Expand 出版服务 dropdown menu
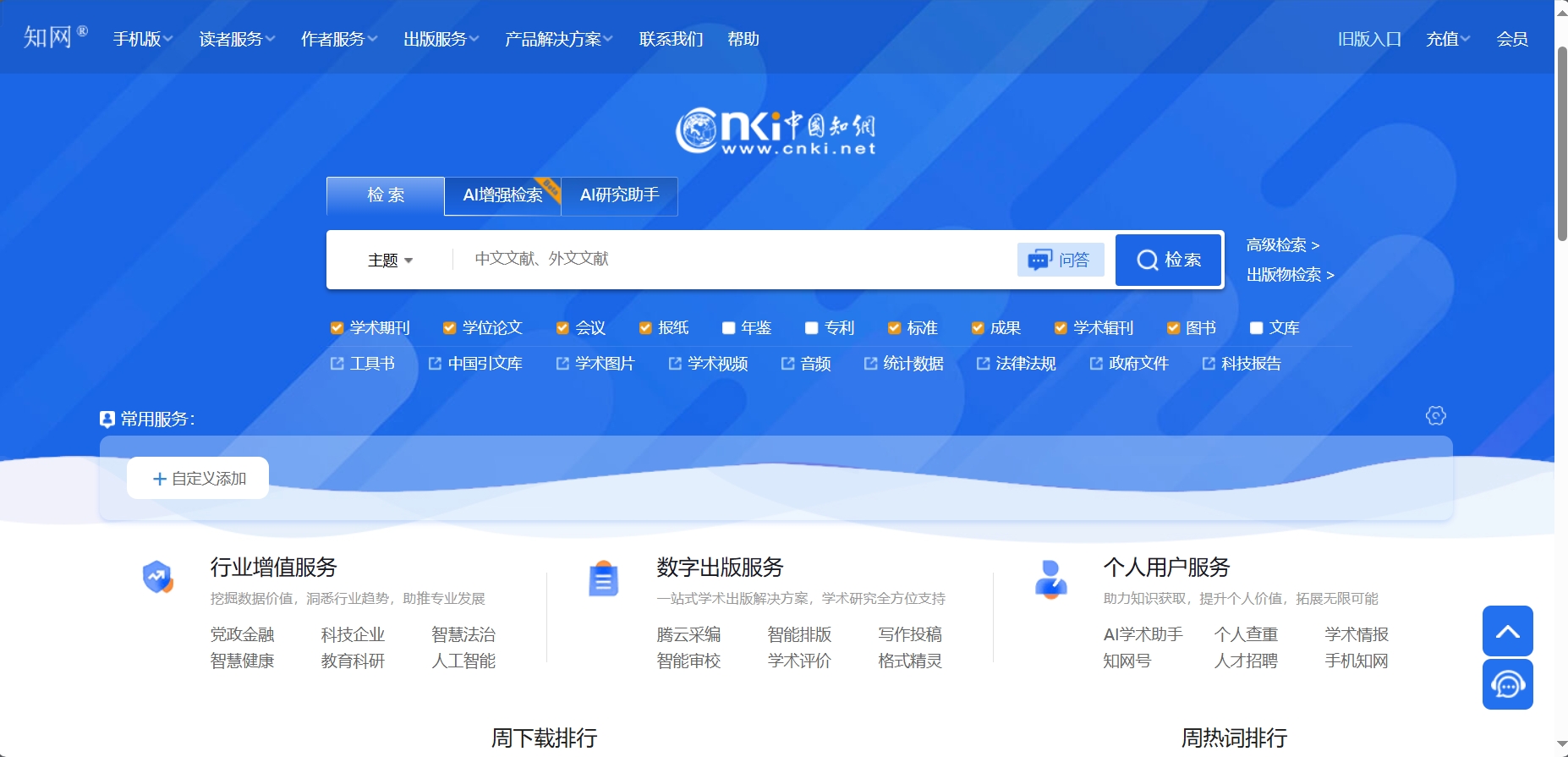1568x757 pixels. (441, 39)
